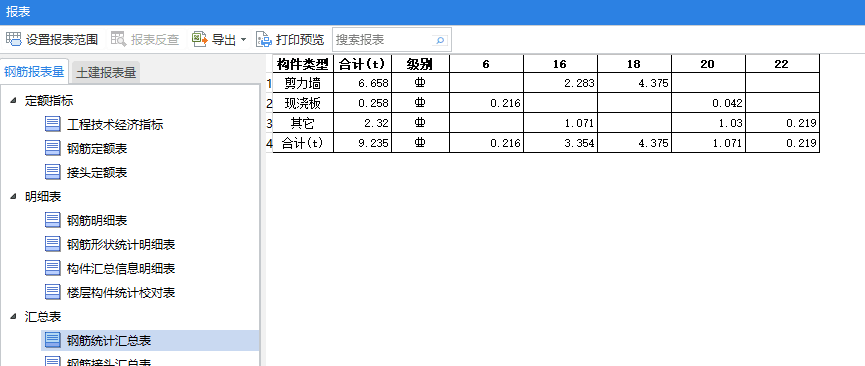
Task: Click the 18 diameter column header
Action: (634, 64)
